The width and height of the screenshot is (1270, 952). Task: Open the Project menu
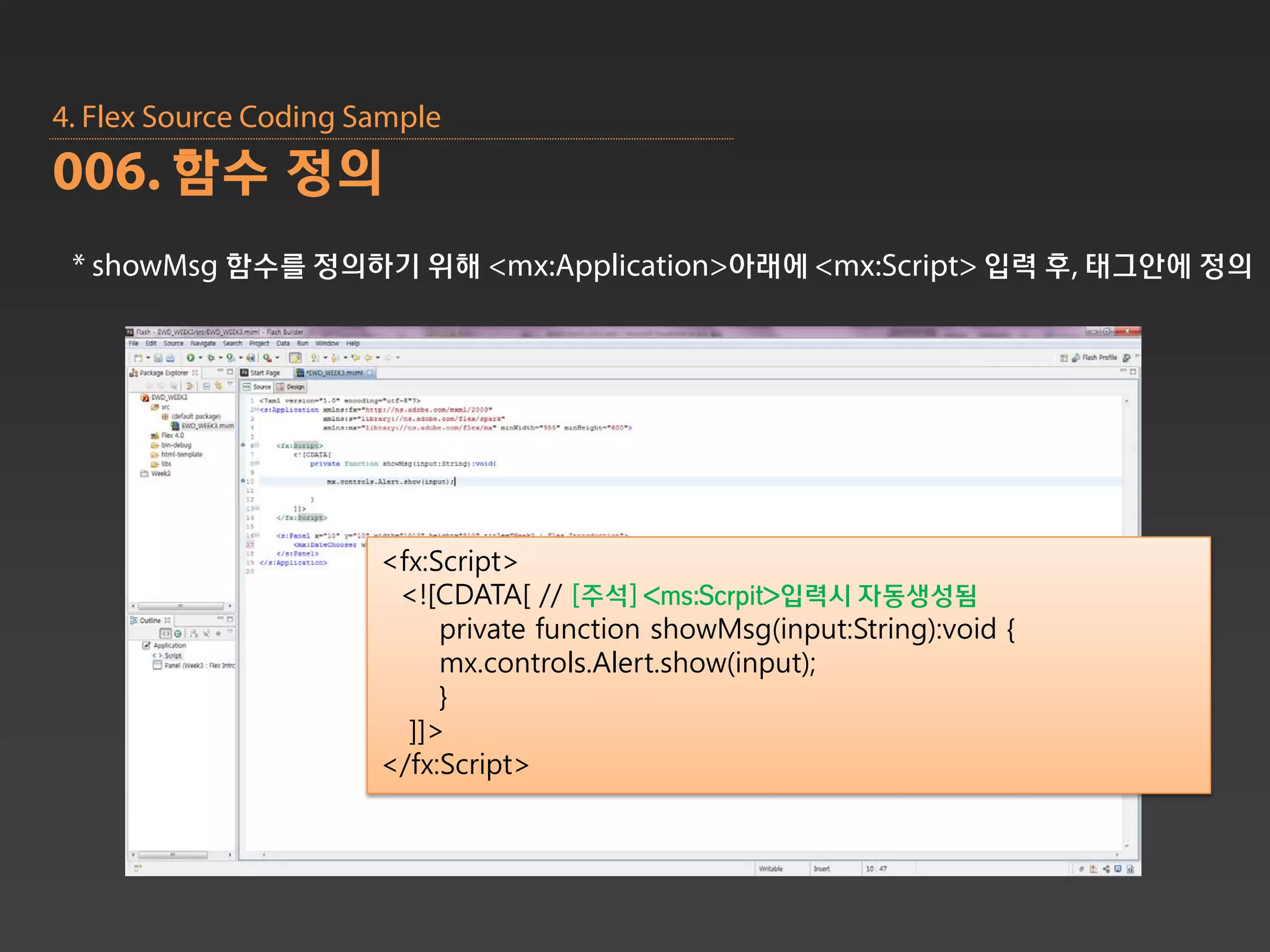[259, 343]
